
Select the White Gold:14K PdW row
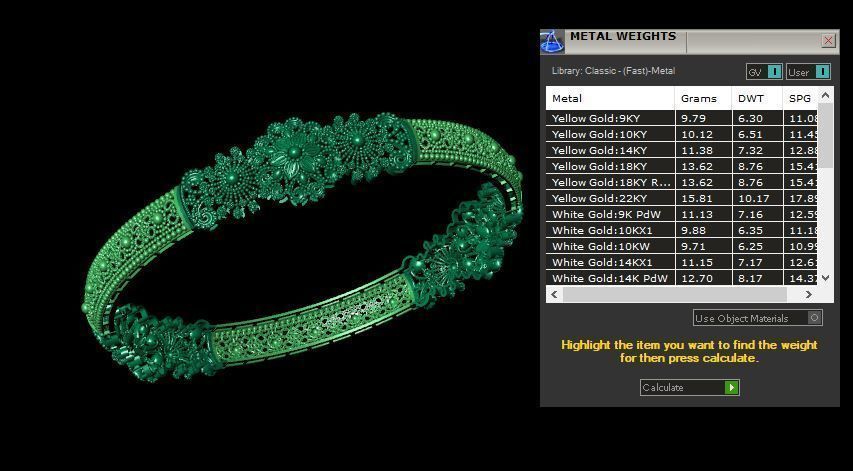tap(682, 278)
